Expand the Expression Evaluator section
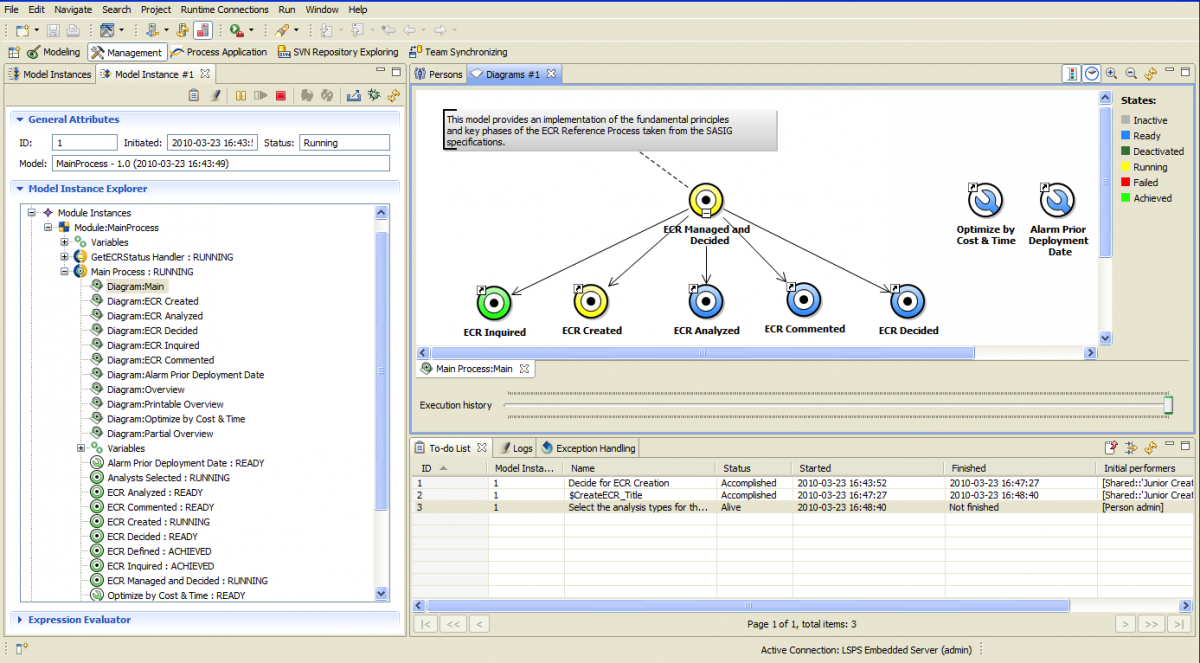 (x=19, y=620)
